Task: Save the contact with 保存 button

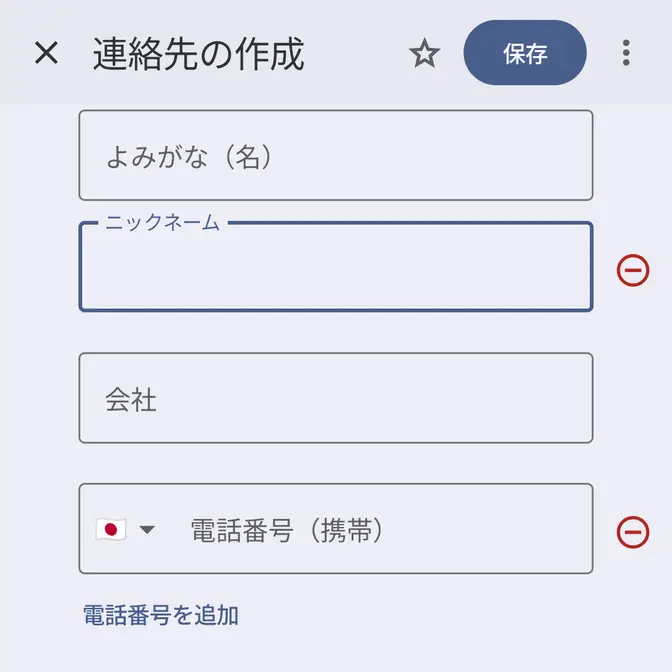Action: tap(525, 53)
